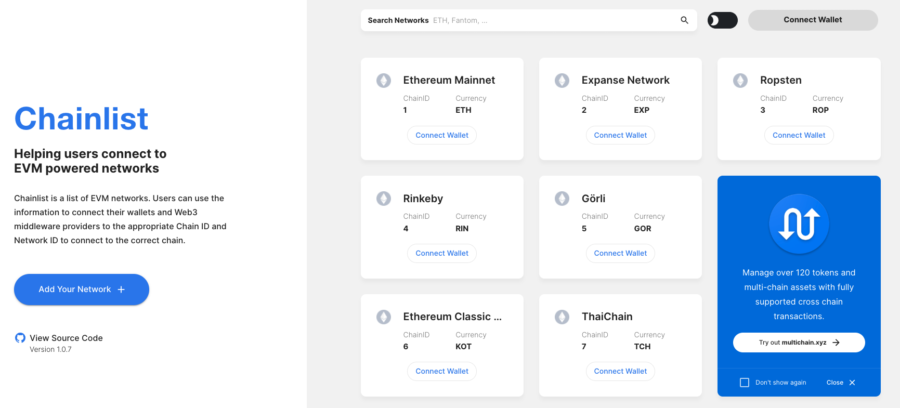Click the Görli card title
This screenshot has width=900, height=408.
pyautogui.click(x=593, y=199)
